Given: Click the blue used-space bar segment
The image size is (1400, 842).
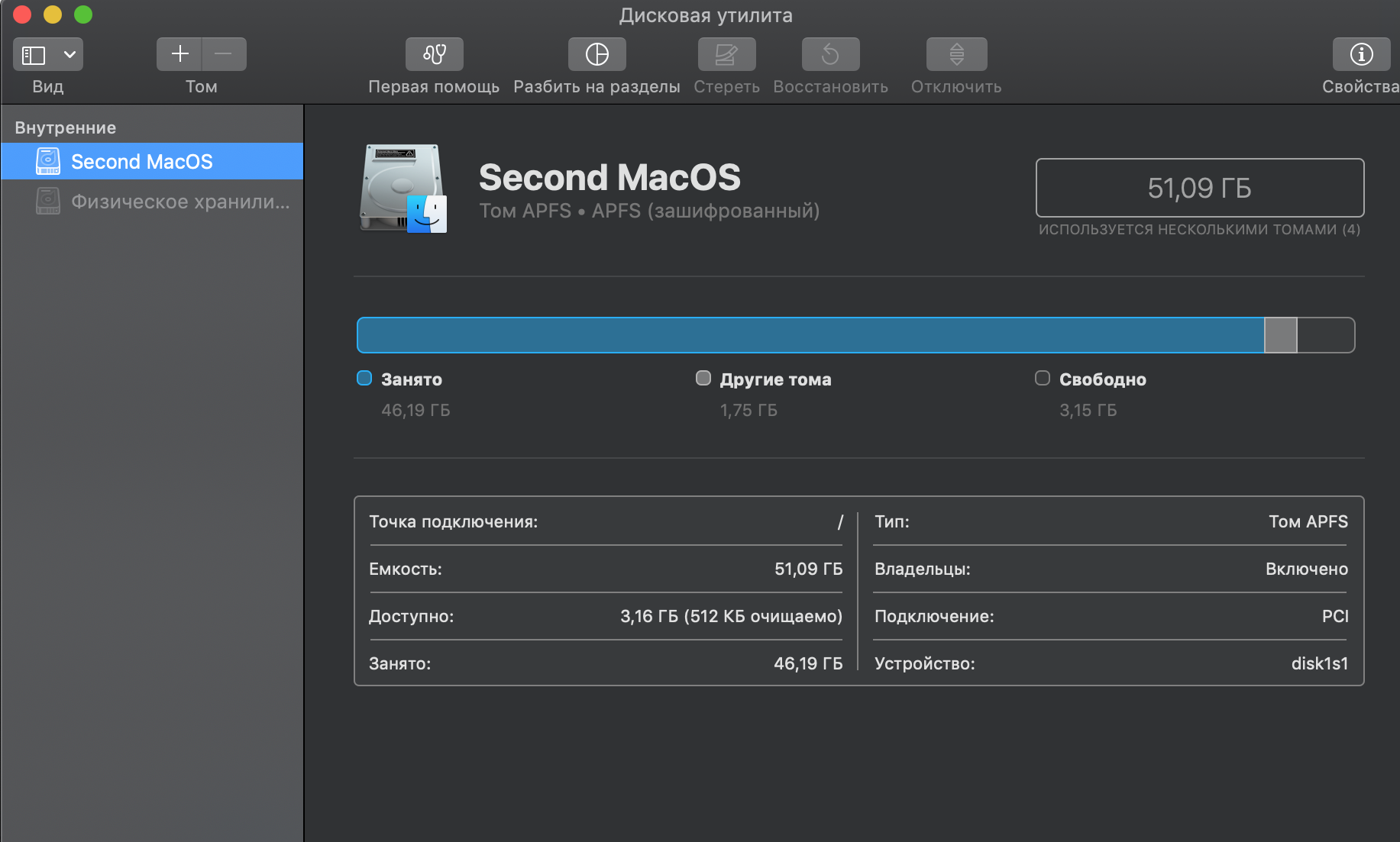Looking at the screenshot, I should coord(810,335).
